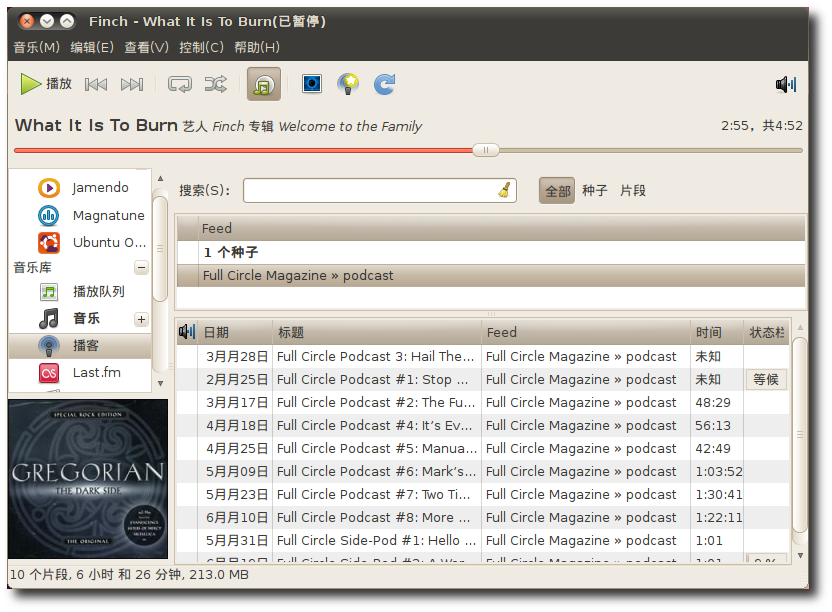Click the Magnatune icon
Image resolution: width=832 pixels, height=612 pixels.
click(x=49, y=216)
